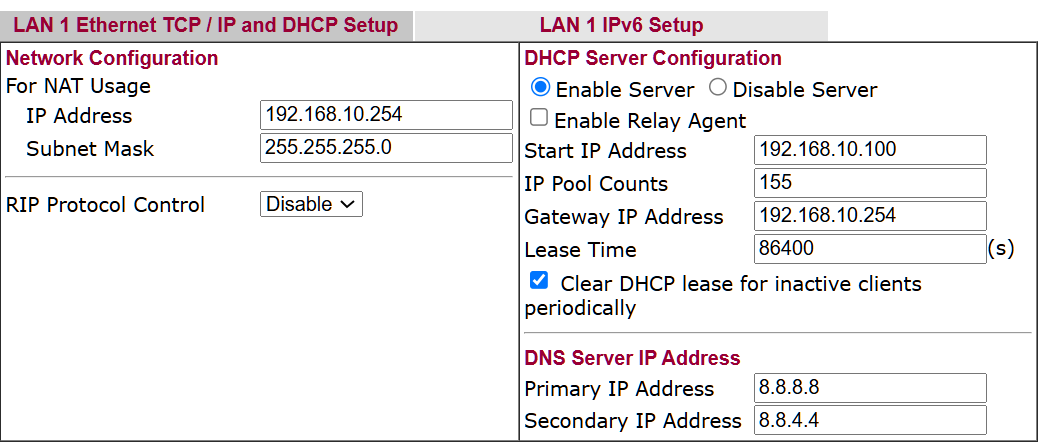Click the Lease Time input box
1039x447 pixels.
[x=870, y=249]
